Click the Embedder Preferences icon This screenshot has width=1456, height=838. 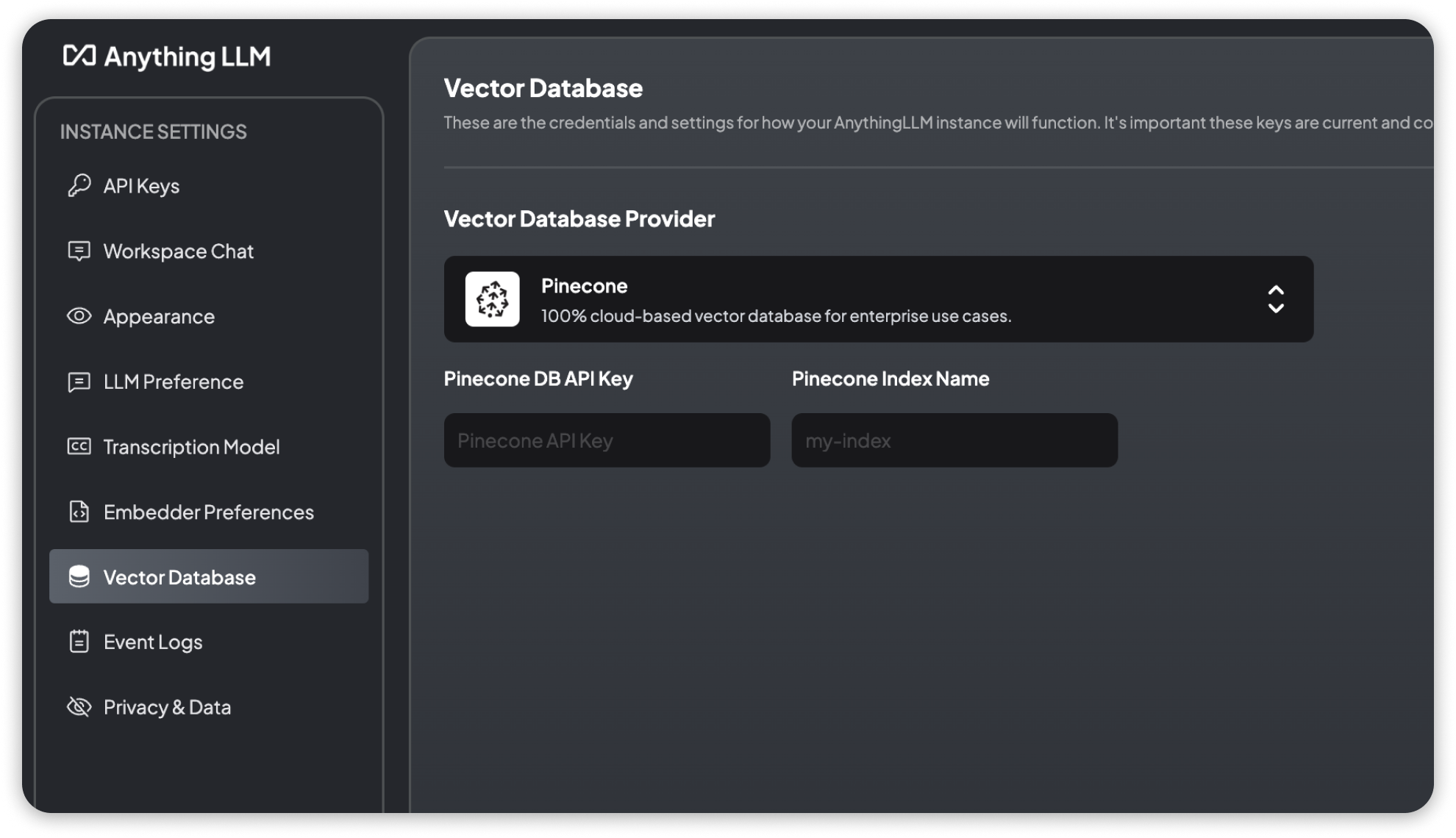[79, 511]
